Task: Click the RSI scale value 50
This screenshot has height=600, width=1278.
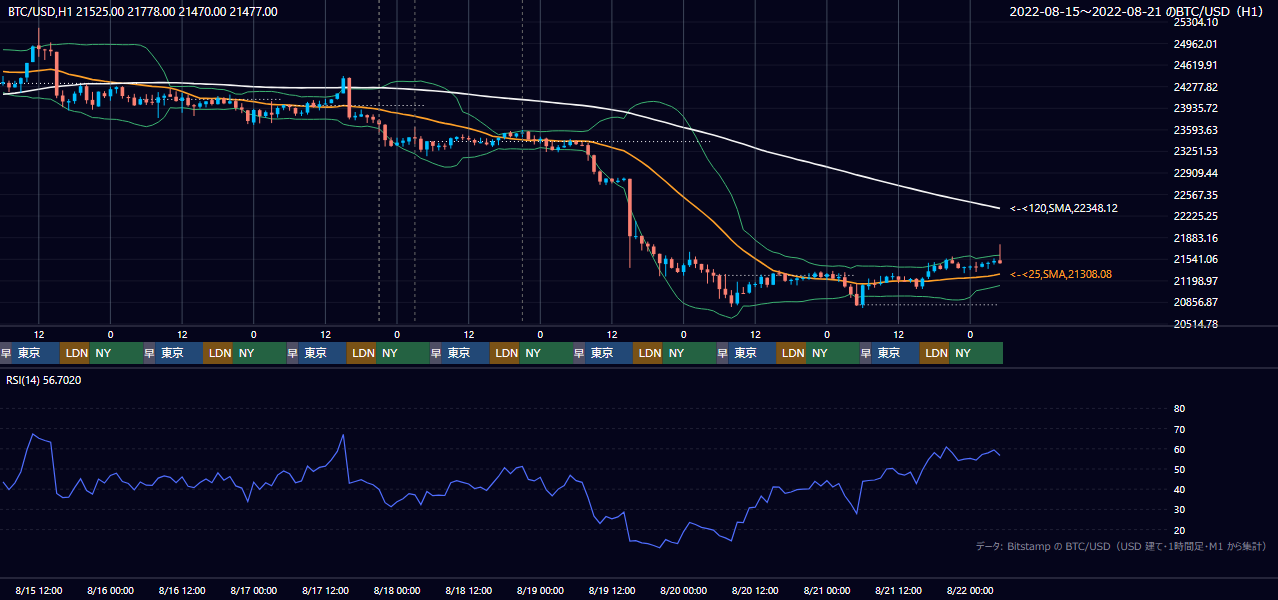Action: (1179, 469)
